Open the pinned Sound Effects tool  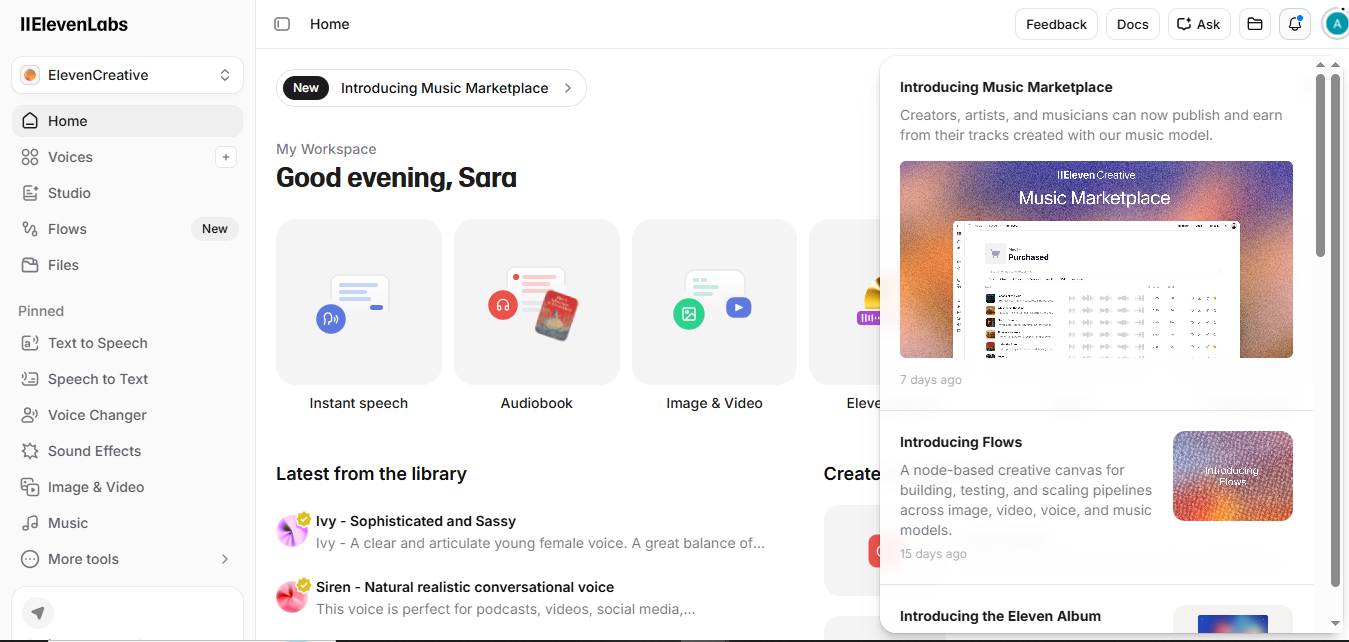pos(127,451)
